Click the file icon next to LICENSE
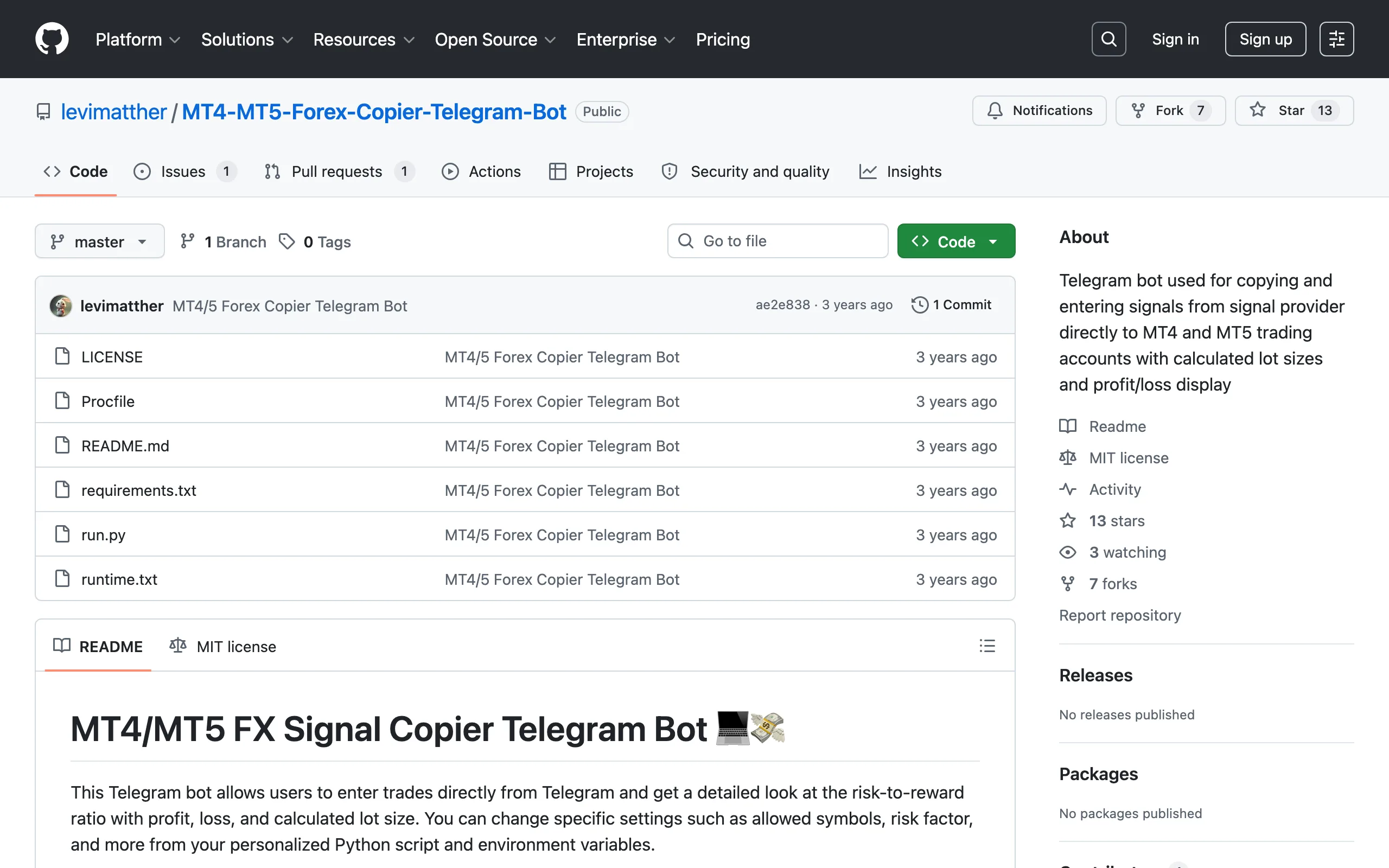Screen dimensions: 1389x868 coord(62,356)
